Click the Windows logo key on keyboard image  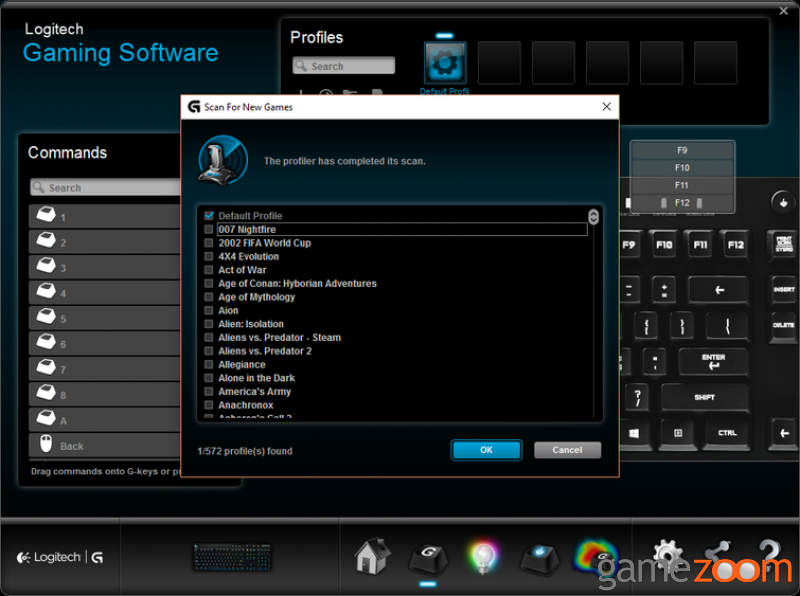coord(634,434)
